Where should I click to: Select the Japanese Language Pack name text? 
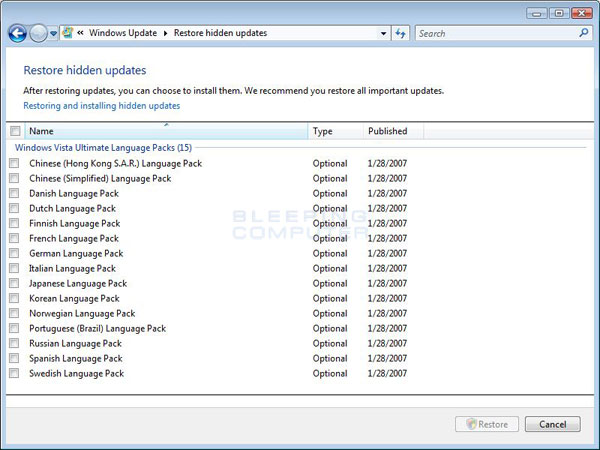point(78,284)
